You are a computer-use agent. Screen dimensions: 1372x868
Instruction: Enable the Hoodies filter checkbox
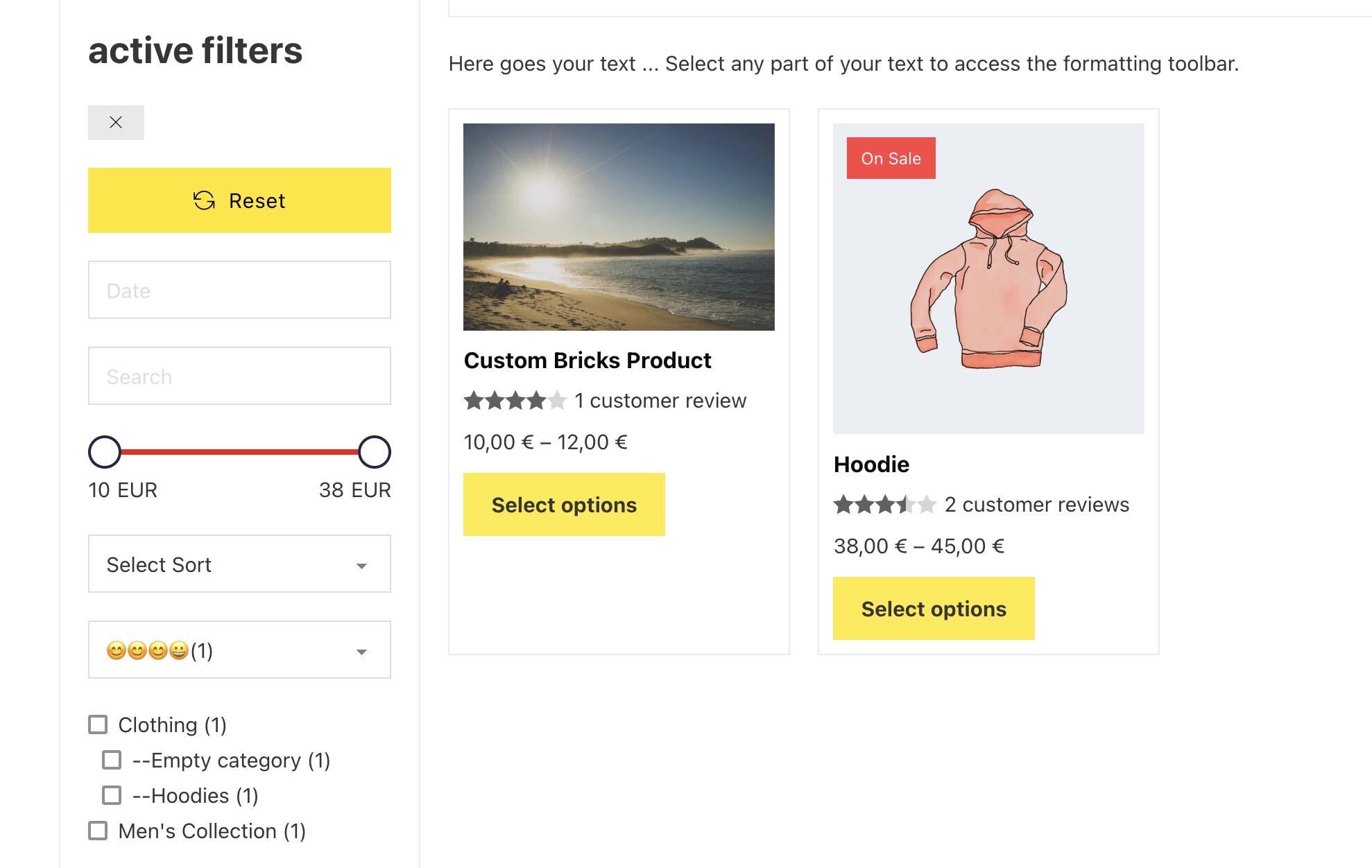click(112, 795)
